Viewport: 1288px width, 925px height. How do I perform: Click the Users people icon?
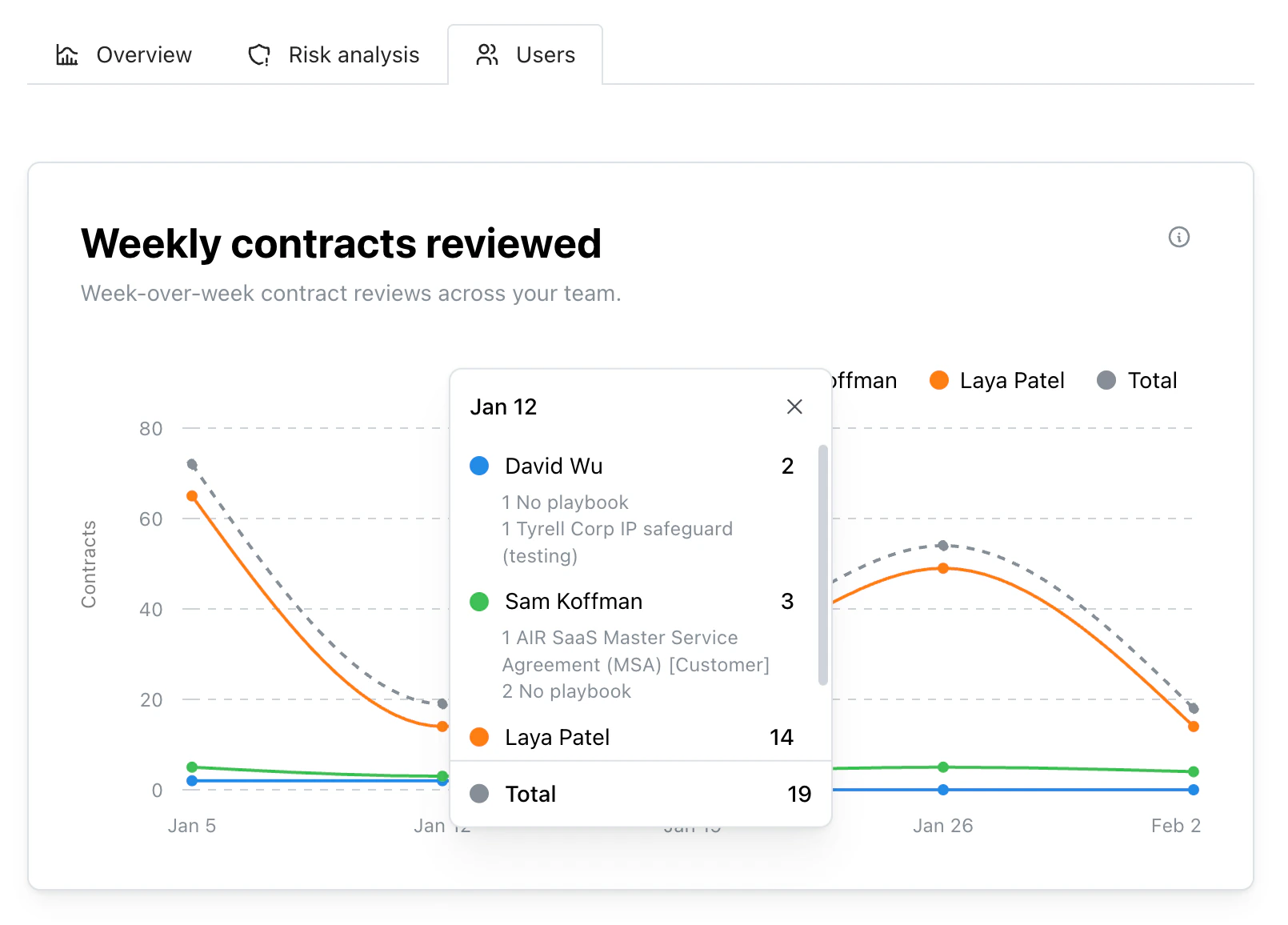coord(486,54)
